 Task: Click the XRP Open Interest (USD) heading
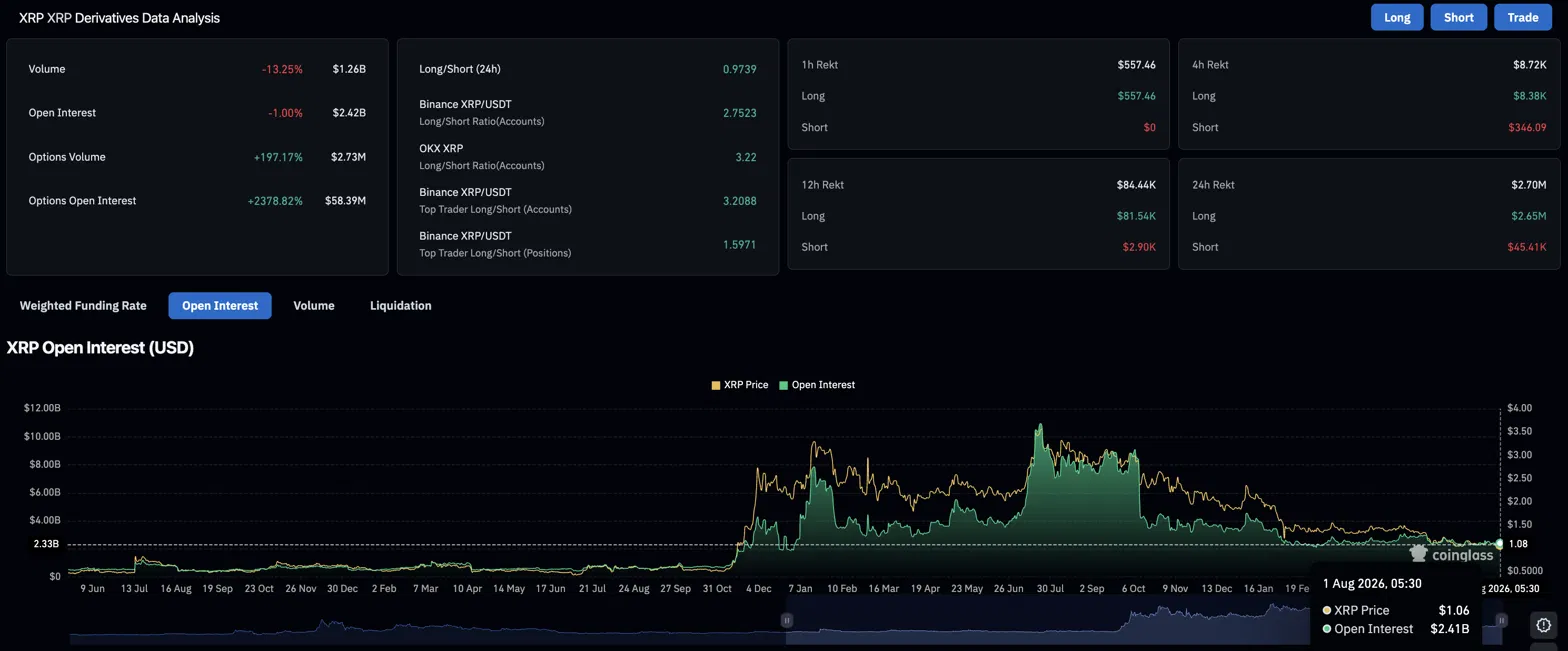100,348
